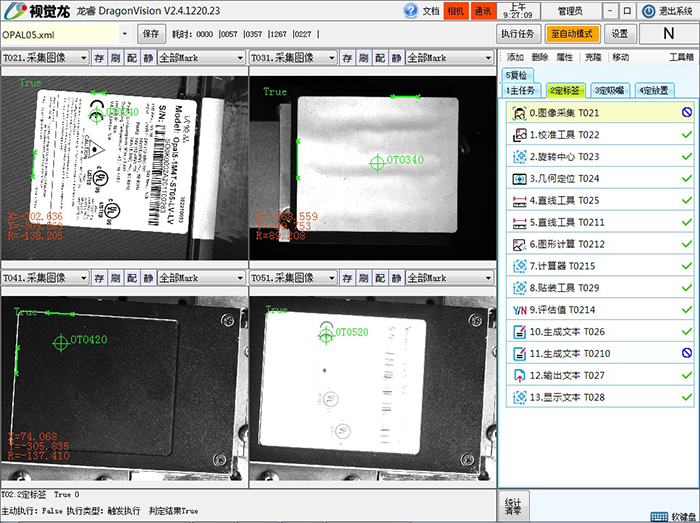Expand the OPAL05.xml file dropdown
Image resolution: width=700 pixels, height=523 pixels.
(125, 33)
